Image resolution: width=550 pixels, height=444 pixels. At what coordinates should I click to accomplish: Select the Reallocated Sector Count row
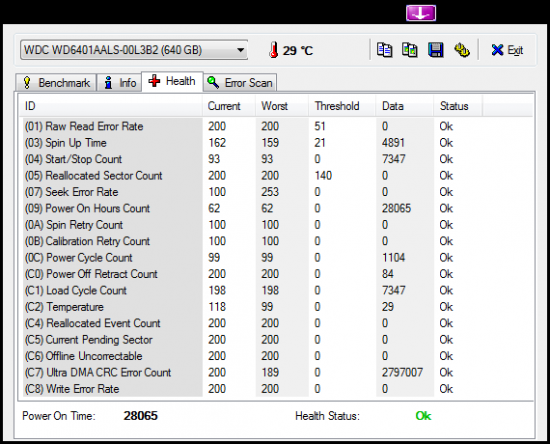277,175
